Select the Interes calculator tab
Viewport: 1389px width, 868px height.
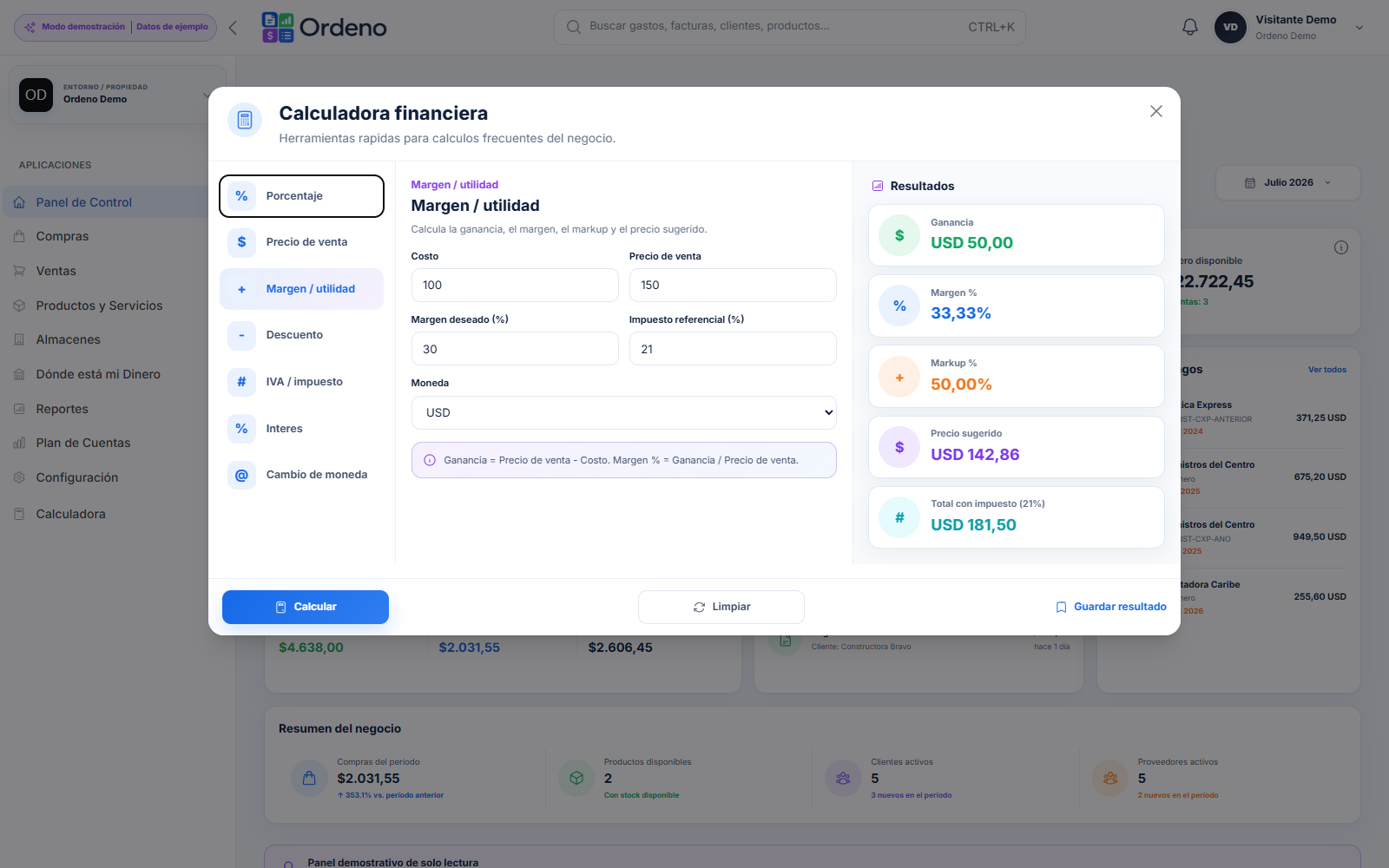(301, 429)
